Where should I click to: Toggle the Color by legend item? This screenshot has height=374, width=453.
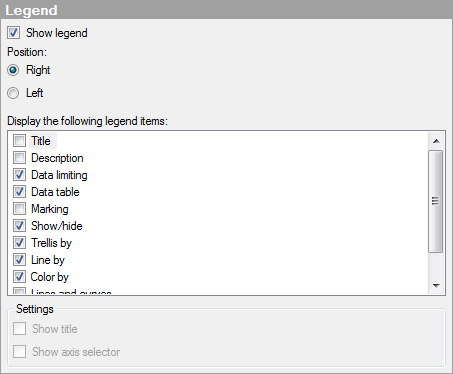pyautogui.click(x=19, y=277)
